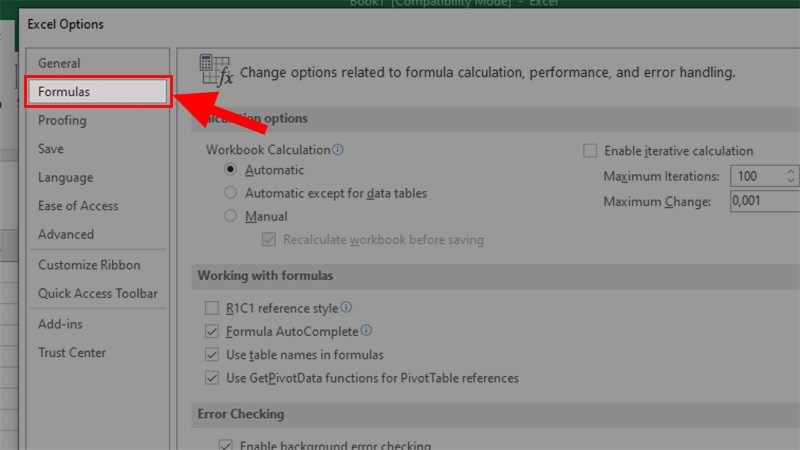This screenshot has width=800, height=450.
Task: Select Automatic except for data tables
Action: 231,192
